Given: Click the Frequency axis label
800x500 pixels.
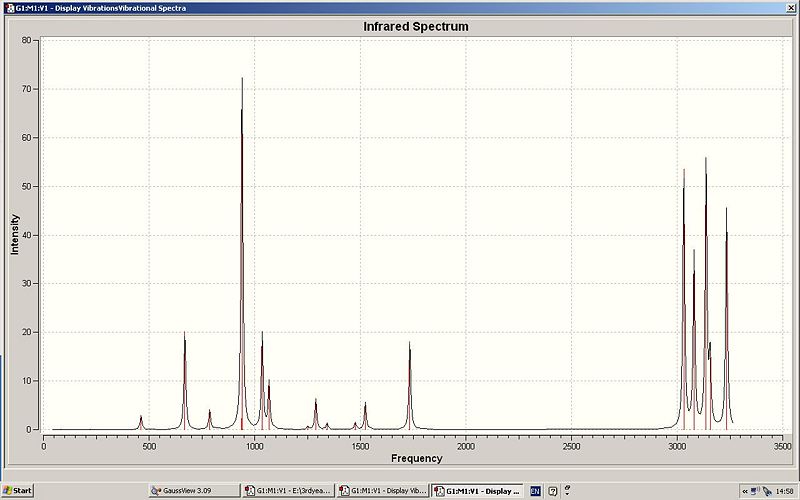Looking at the screenshot, I should [x=416, y=458].
